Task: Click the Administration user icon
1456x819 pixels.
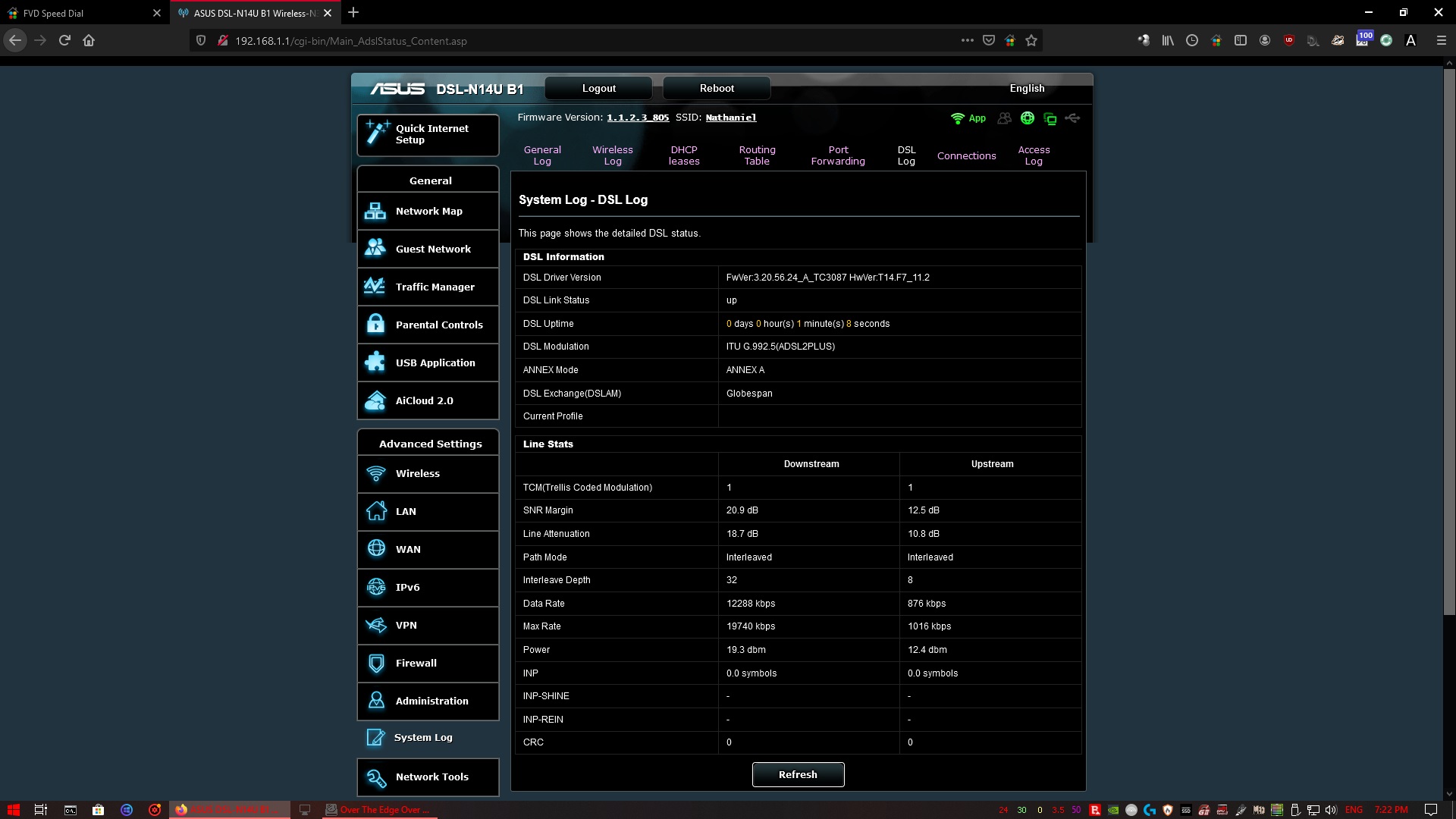Action: pyautogui.click(x=376, y=701)
